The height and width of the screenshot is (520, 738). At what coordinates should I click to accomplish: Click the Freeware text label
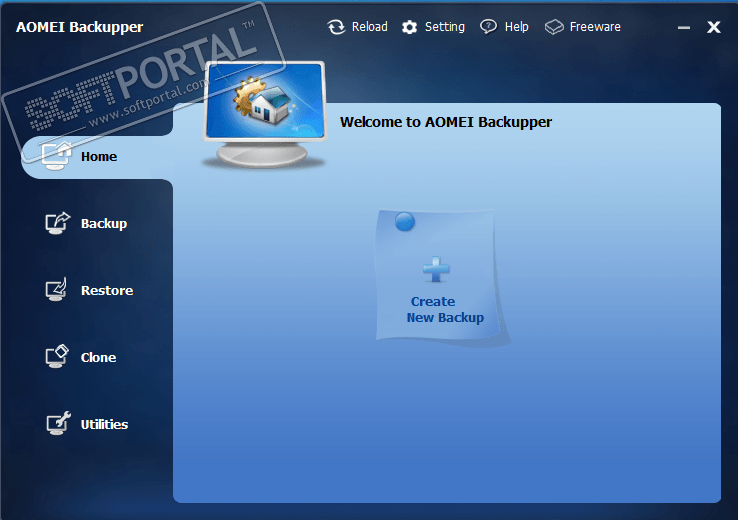click(595, 27)
